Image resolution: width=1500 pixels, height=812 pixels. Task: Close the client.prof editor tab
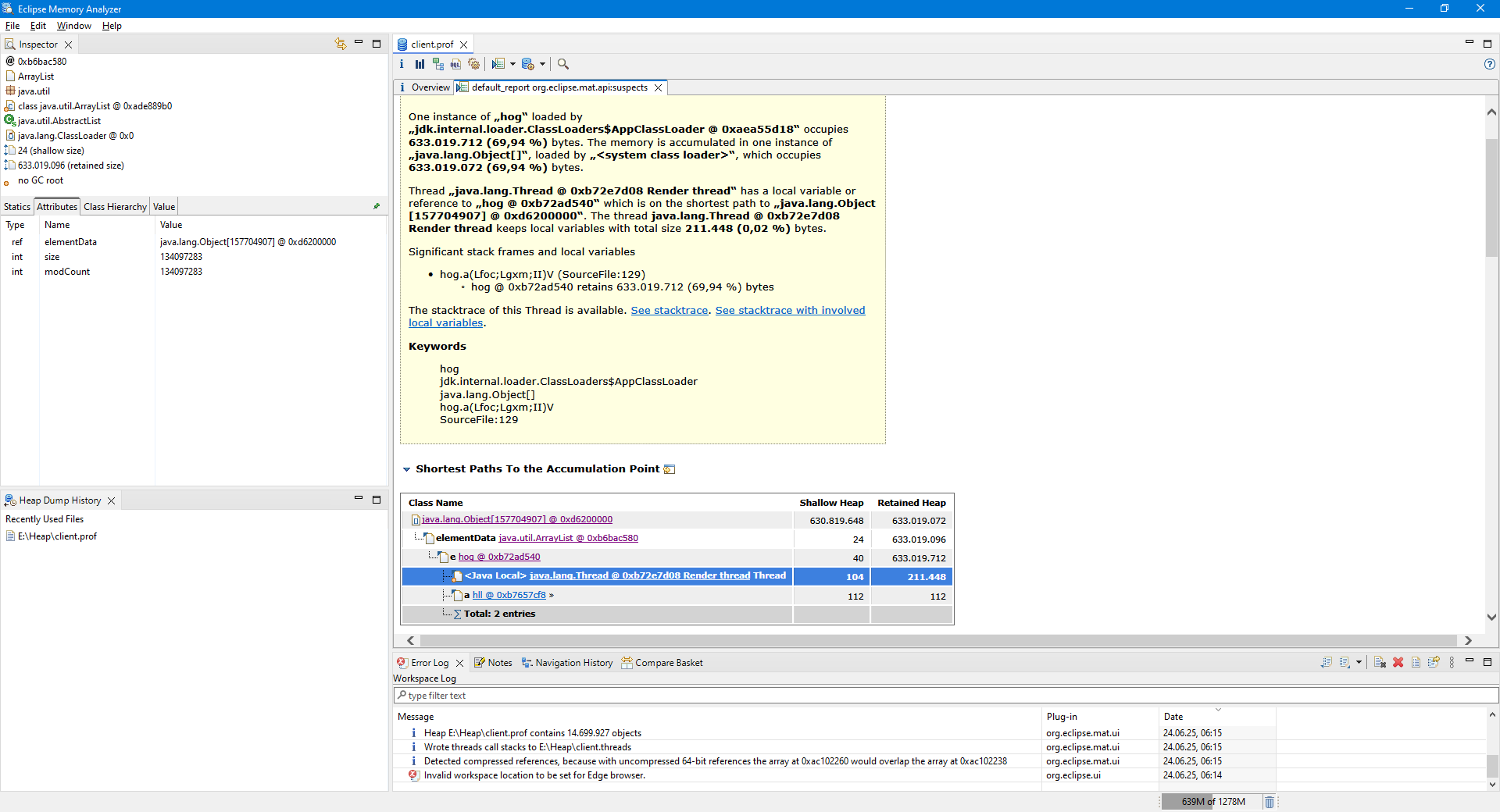[464, 45]
